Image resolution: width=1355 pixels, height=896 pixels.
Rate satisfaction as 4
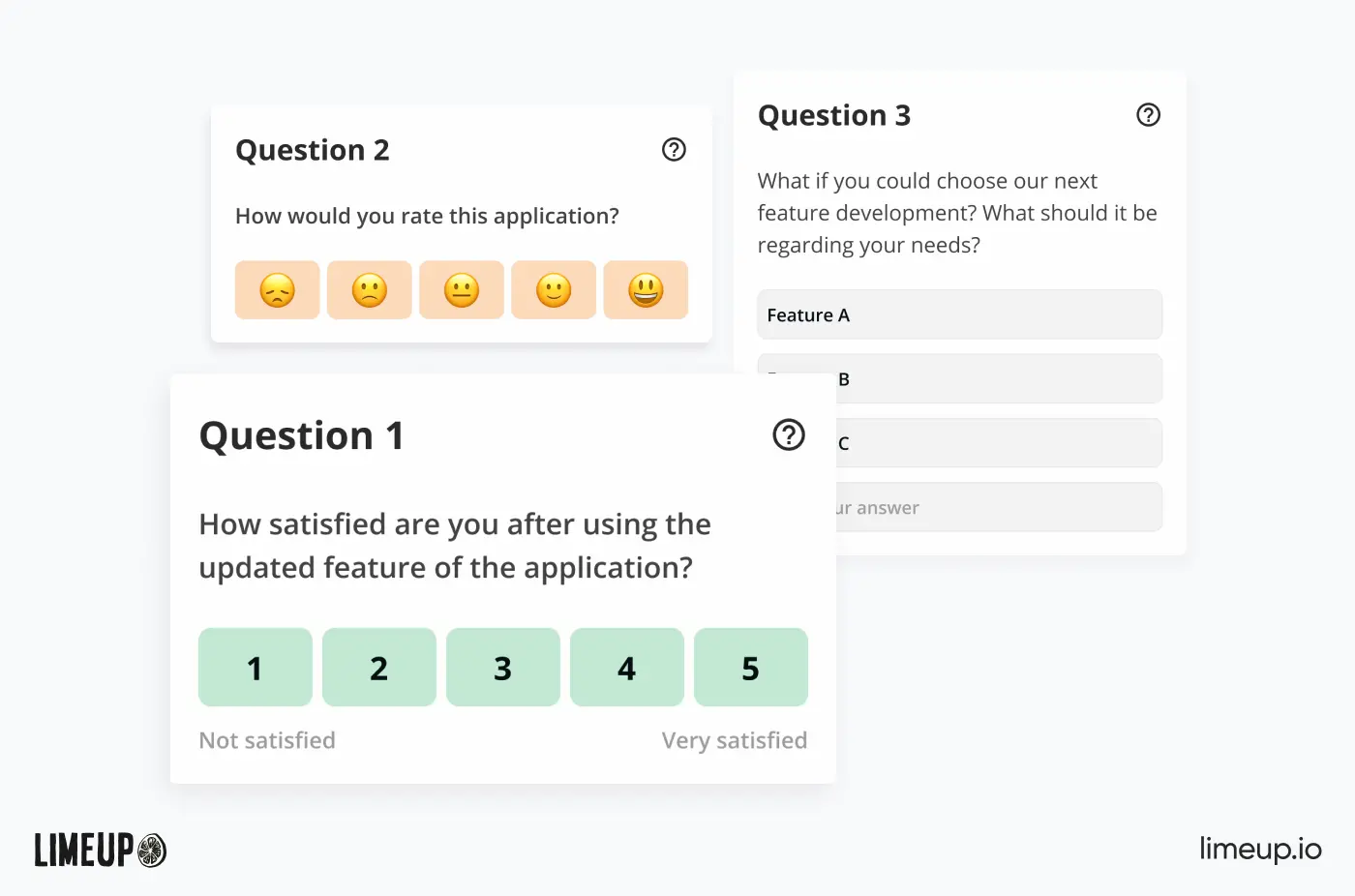[626, 667]
